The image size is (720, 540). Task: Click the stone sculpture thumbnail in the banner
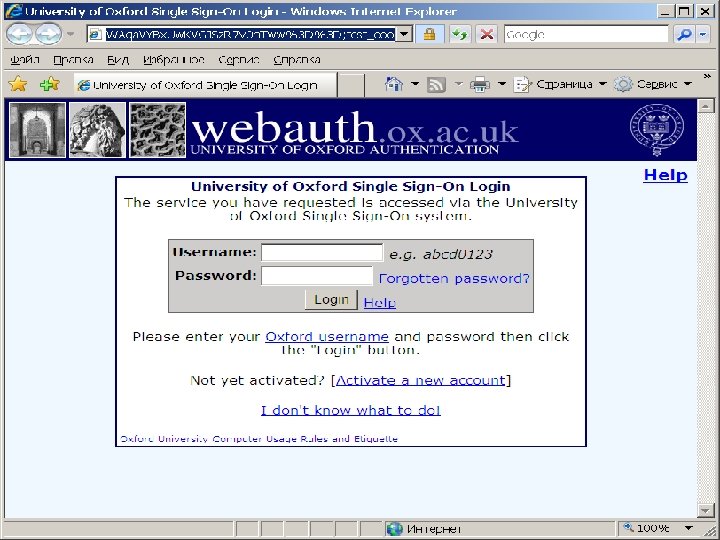click(97, 130)
